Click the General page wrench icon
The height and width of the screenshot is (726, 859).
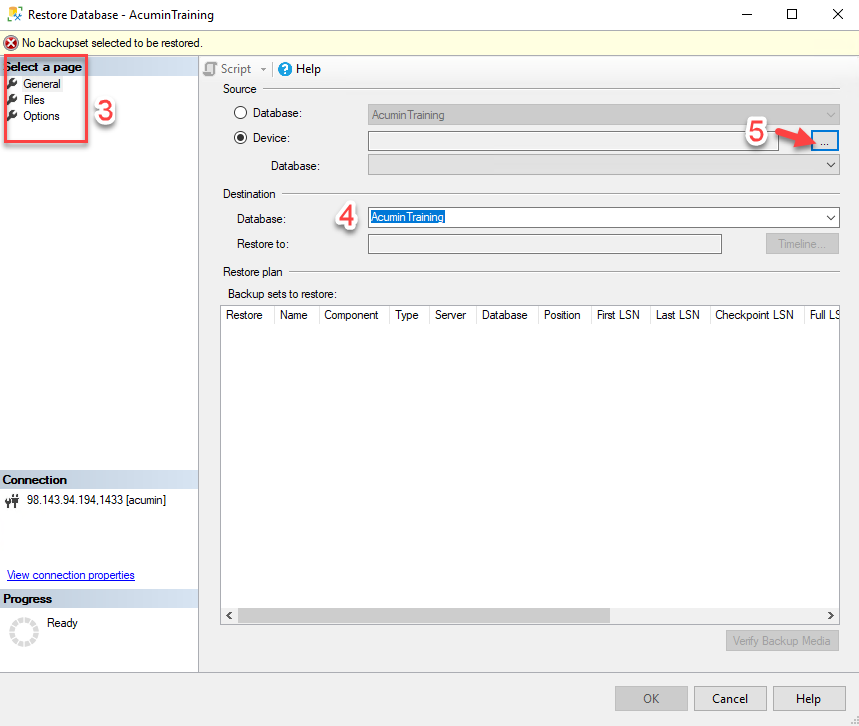coord(12,83)
